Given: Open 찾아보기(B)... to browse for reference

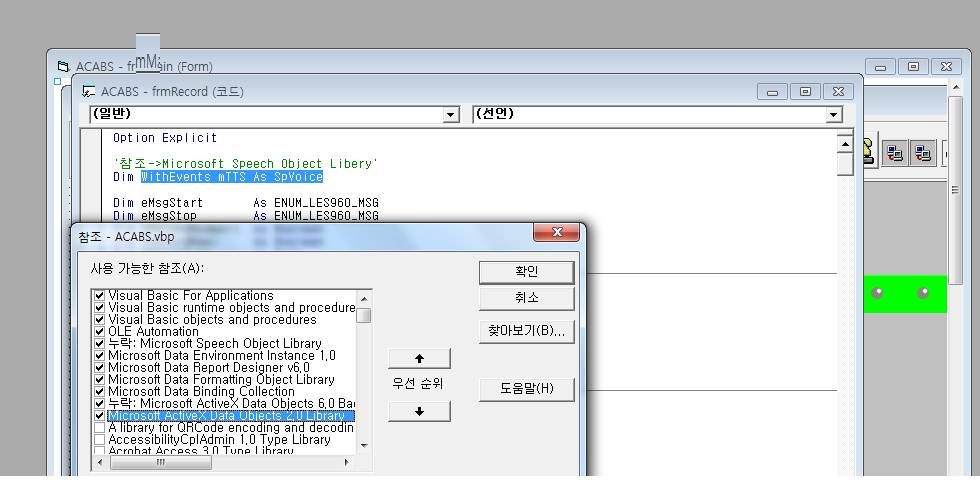Looking at the screenshot, I should (526, 330).
